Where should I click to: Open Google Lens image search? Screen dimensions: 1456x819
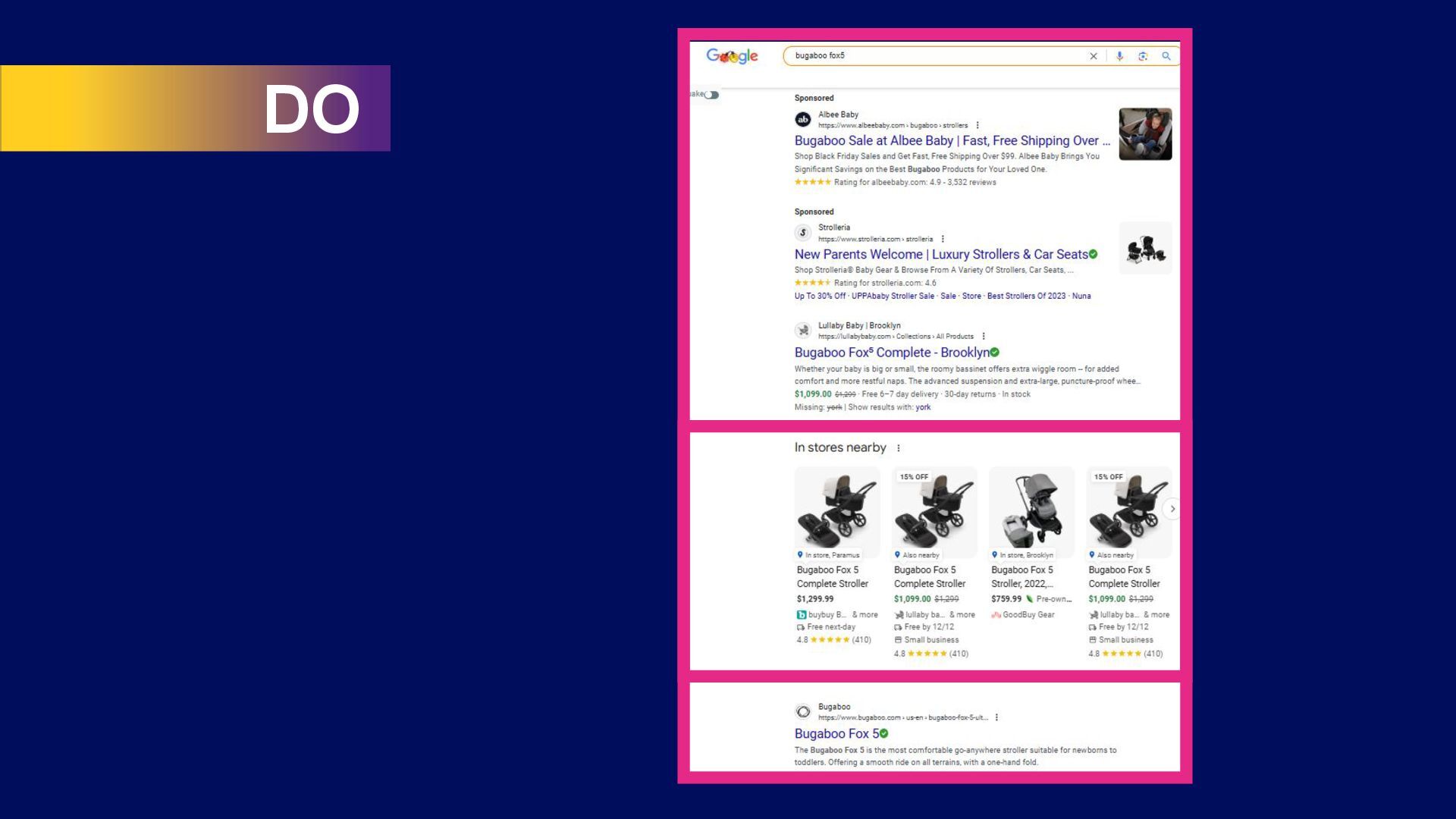click(x=1143, y=56)
